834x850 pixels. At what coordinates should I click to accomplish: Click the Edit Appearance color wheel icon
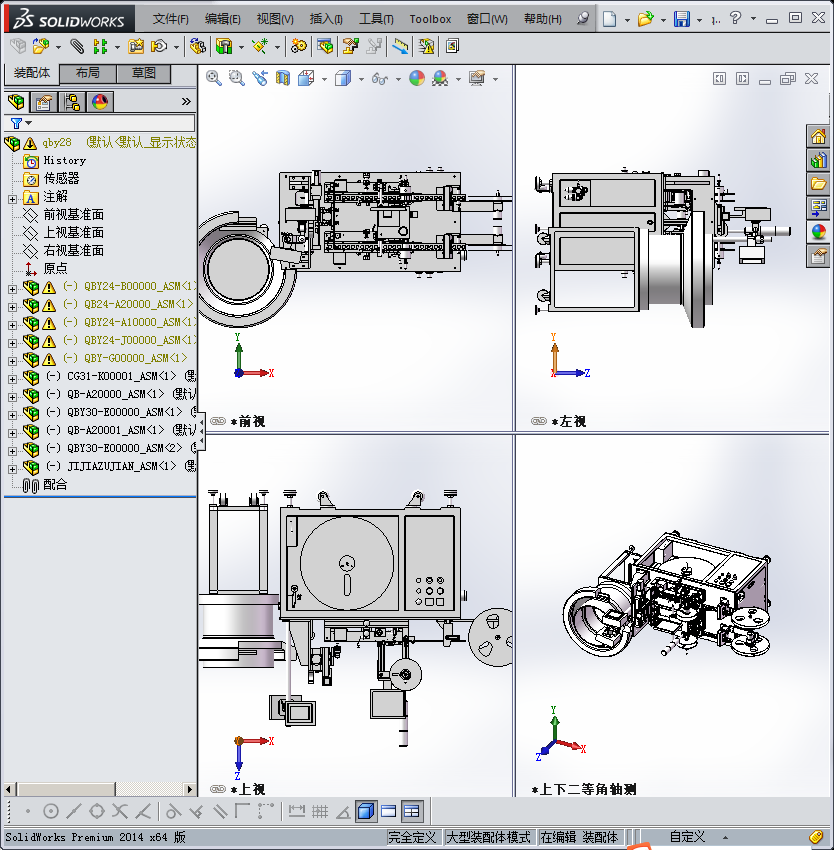coord(416,78)
